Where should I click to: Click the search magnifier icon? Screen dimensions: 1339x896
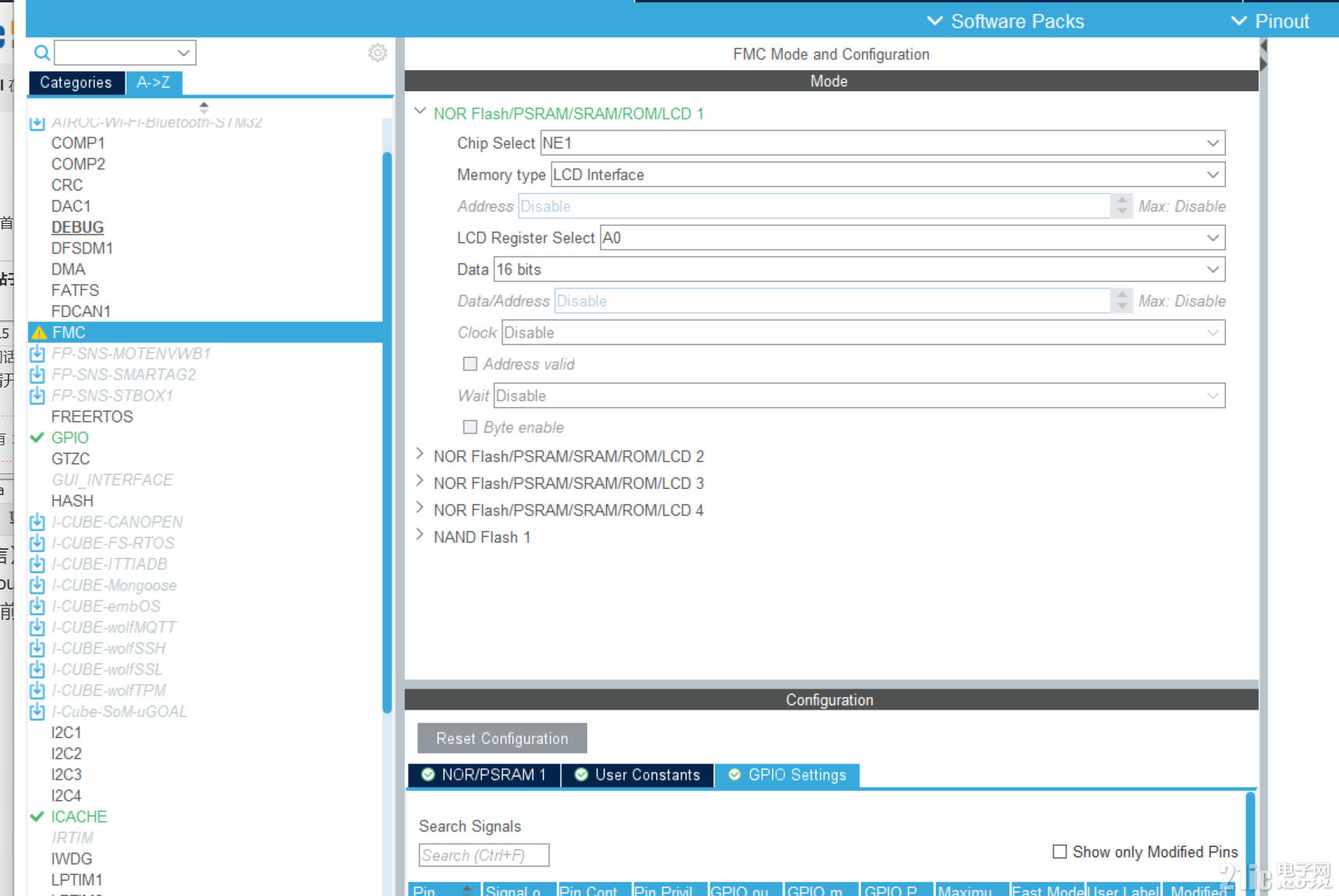[x=42, y=53]
